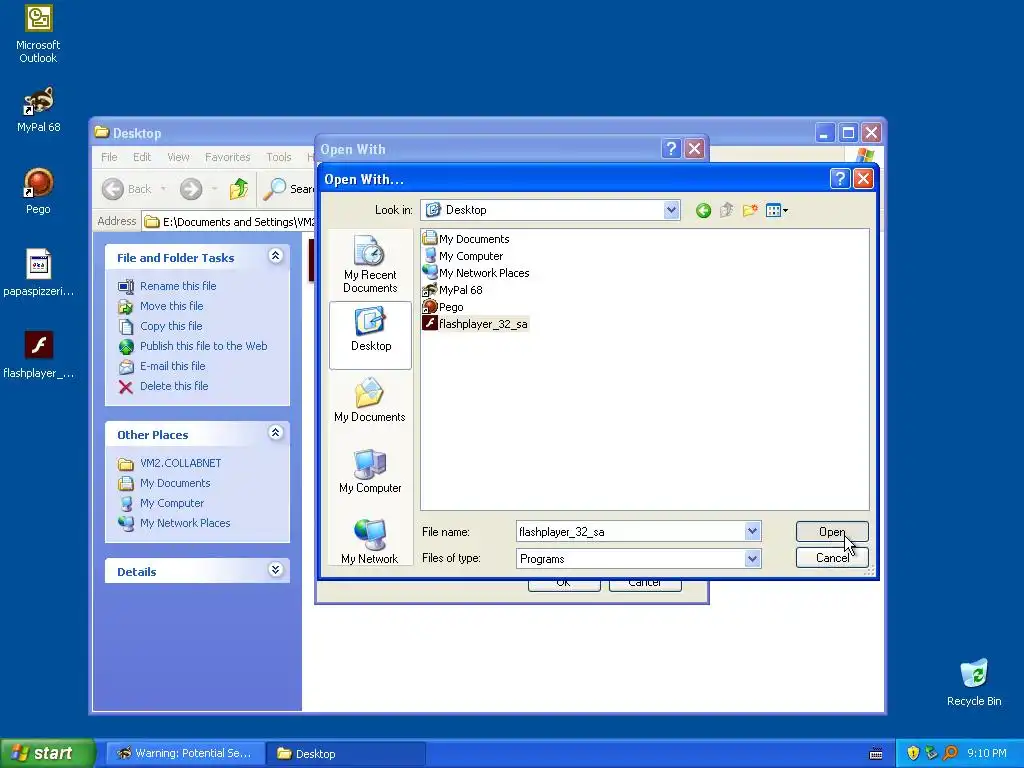
Task: Select MyPal 68 in file list
Action: 453,290
